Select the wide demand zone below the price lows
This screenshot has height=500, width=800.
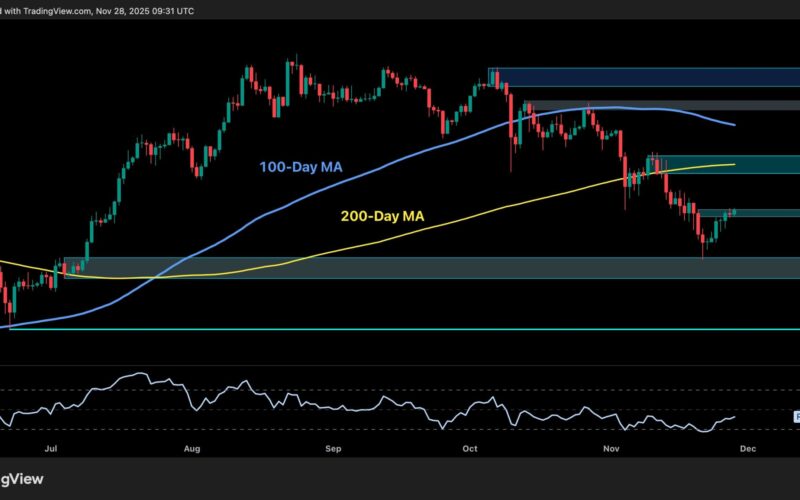(400, 267)
